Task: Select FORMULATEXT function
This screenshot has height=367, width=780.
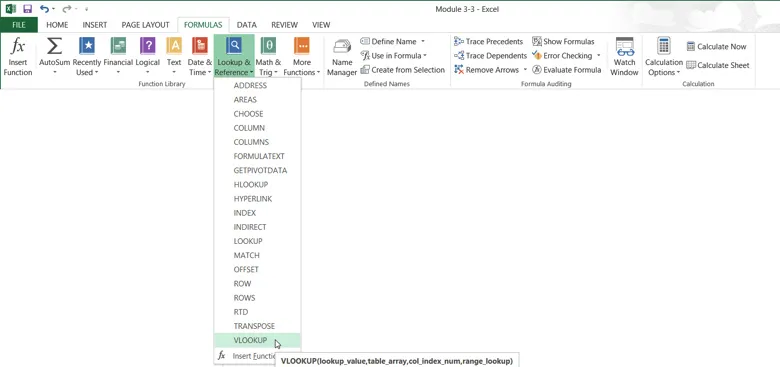Action: pos(257,156)
